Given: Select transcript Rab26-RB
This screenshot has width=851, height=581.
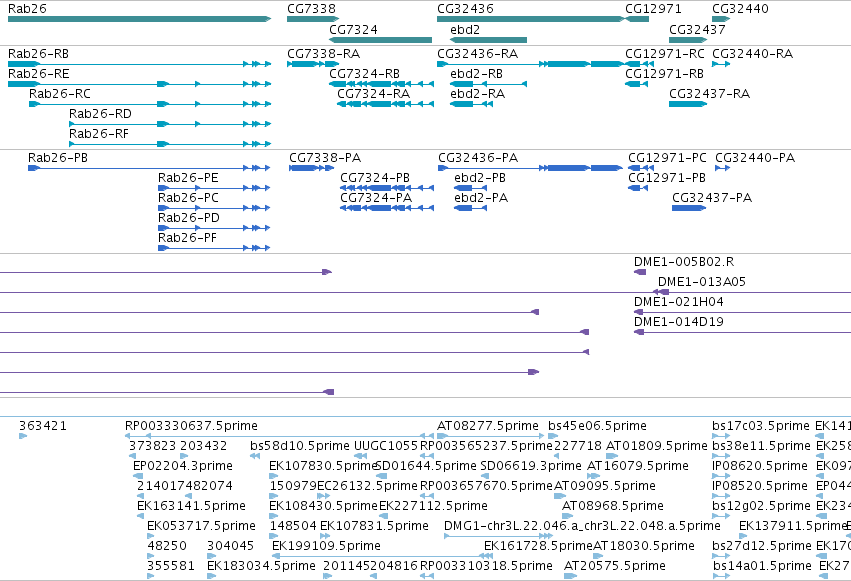Looking at the screenshot, I should pyautogui.click(x=139, y=64).
